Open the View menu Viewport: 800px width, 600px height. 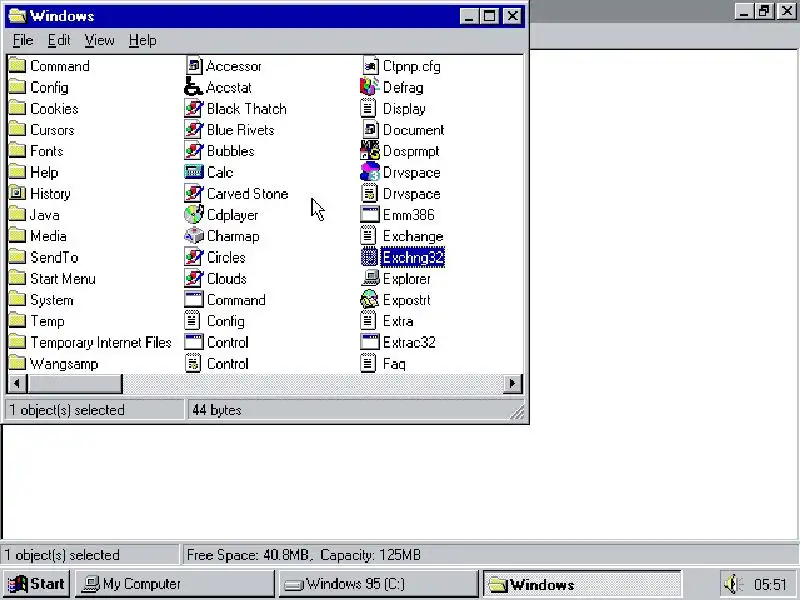coord(99,40)
